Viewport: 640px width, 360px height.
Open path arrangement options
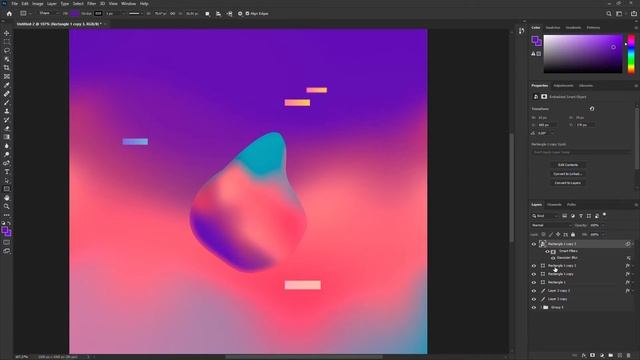click(x=229, y=13)
